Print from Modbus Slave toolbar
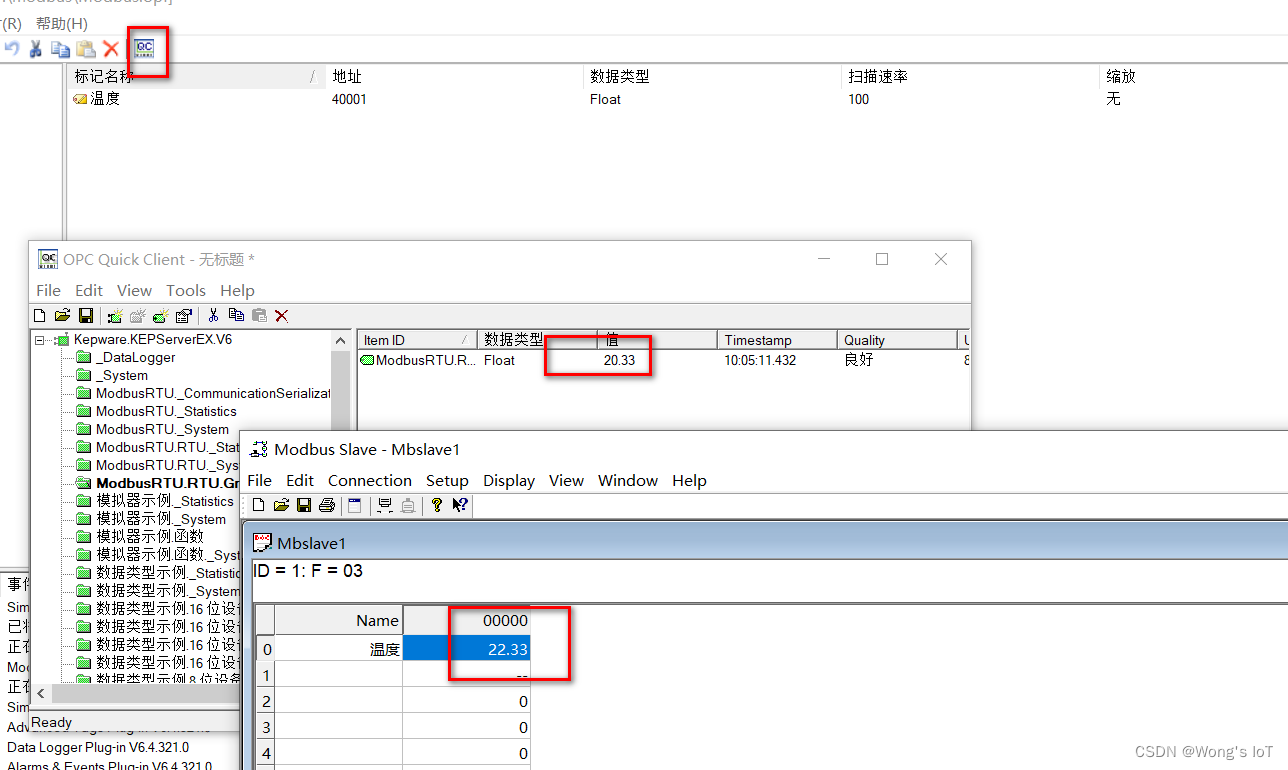Screen dimensions: 1288x770 327,505
